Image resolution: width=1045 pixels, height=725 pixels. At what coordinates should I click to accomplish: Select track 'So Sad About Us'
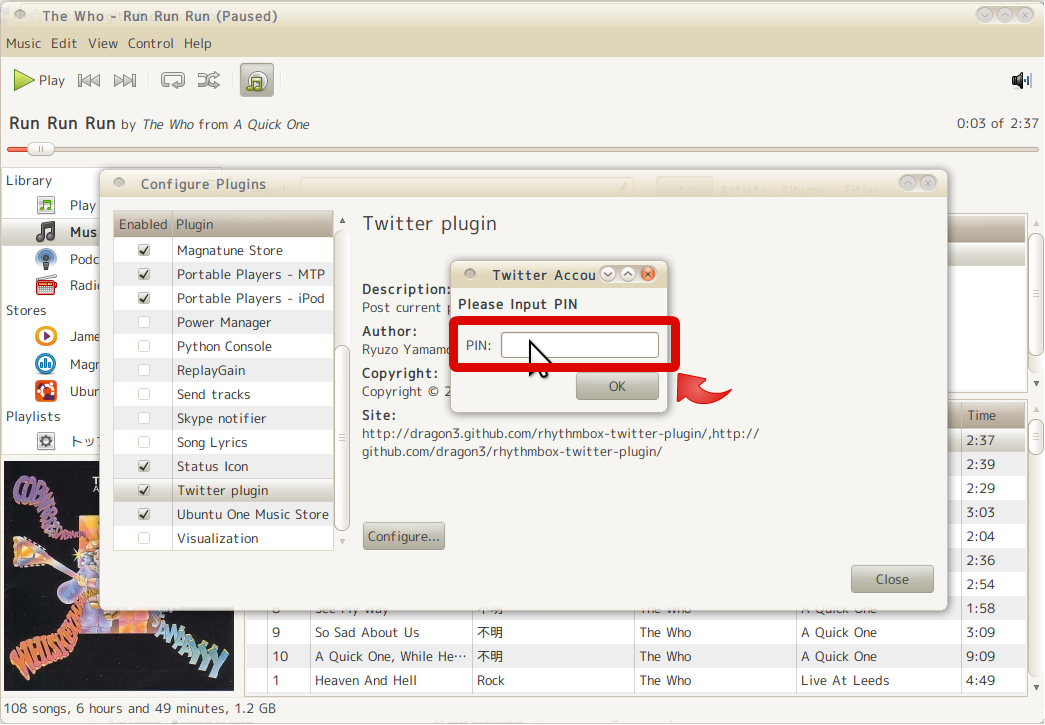click(x=367, y=632)
